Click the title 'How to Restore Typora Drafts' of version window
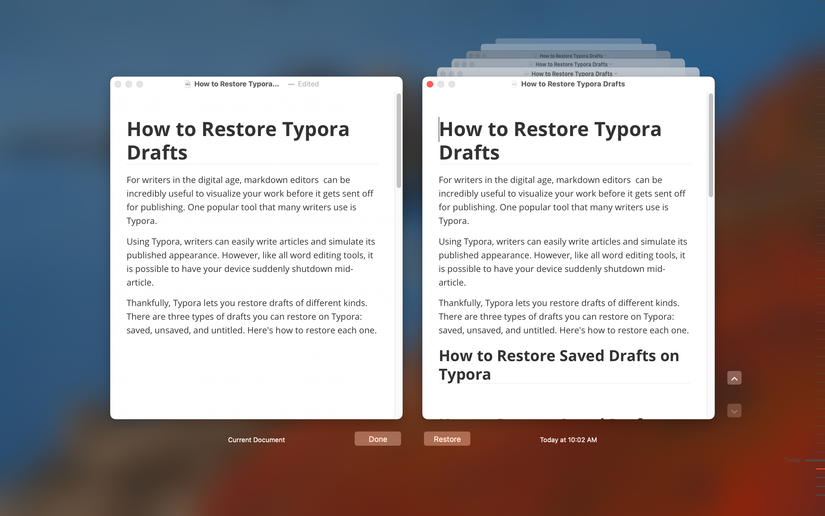The image size is (825, 516). (572, 84)
